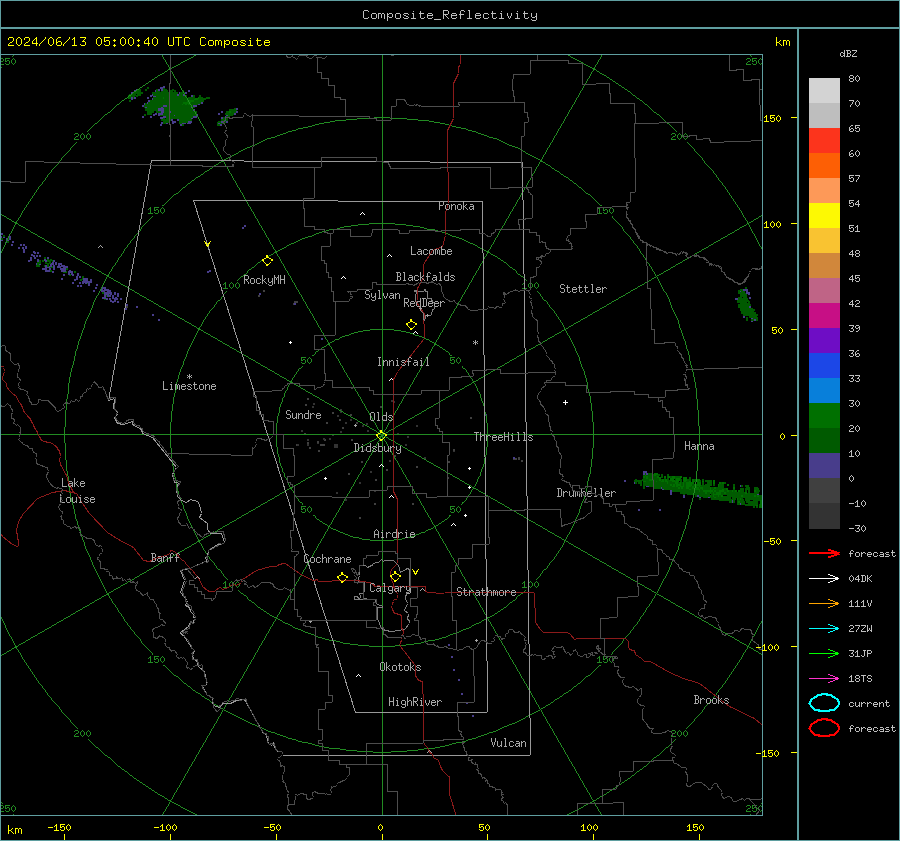The width and height of the screenshot is (900, 841).
Task: Select the magenta 39–42 dBZ color swatch
Action: pos(824,316)
